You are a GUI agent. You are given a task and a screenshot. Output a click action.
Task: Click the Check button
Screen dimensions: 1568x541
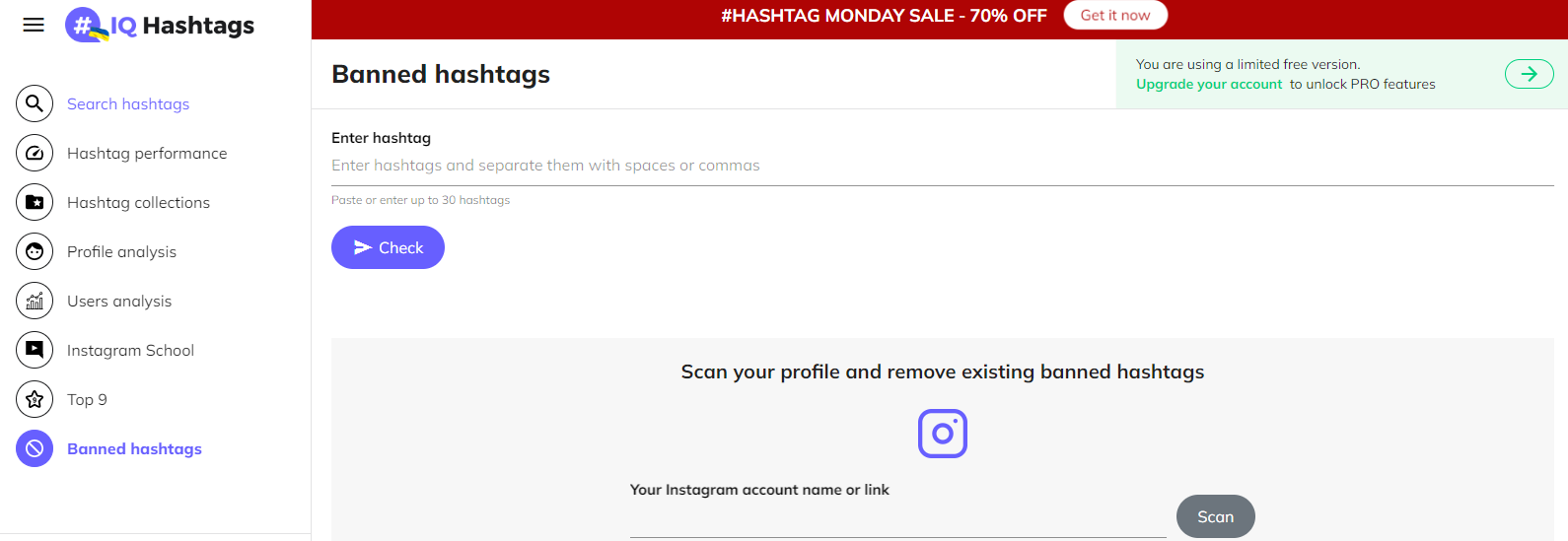388,247
